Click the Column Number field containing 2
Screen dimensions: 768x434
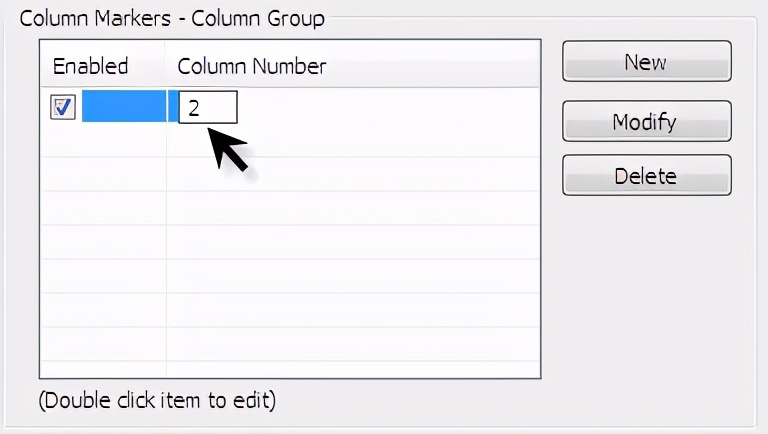coord(207,107)
